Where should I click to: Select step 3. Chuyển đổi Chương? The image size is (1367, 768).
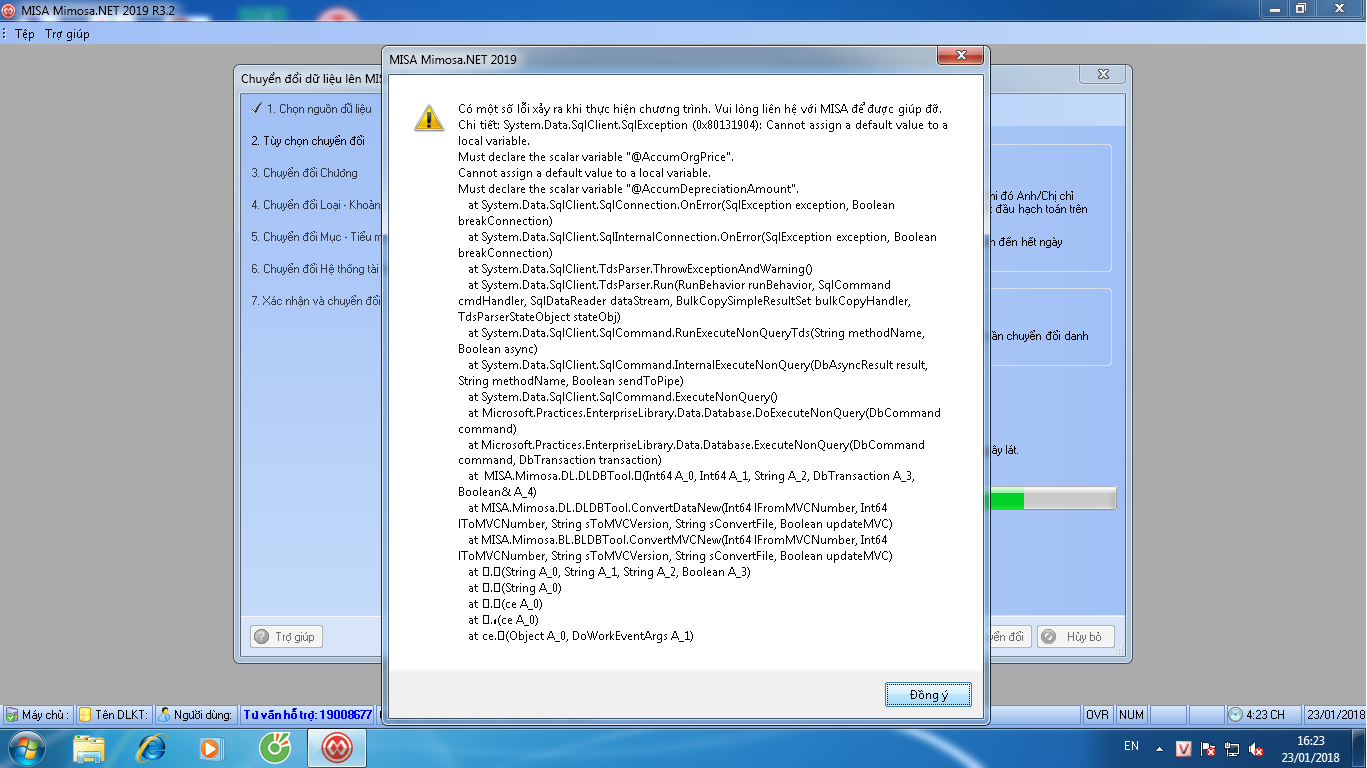(304, 173)
